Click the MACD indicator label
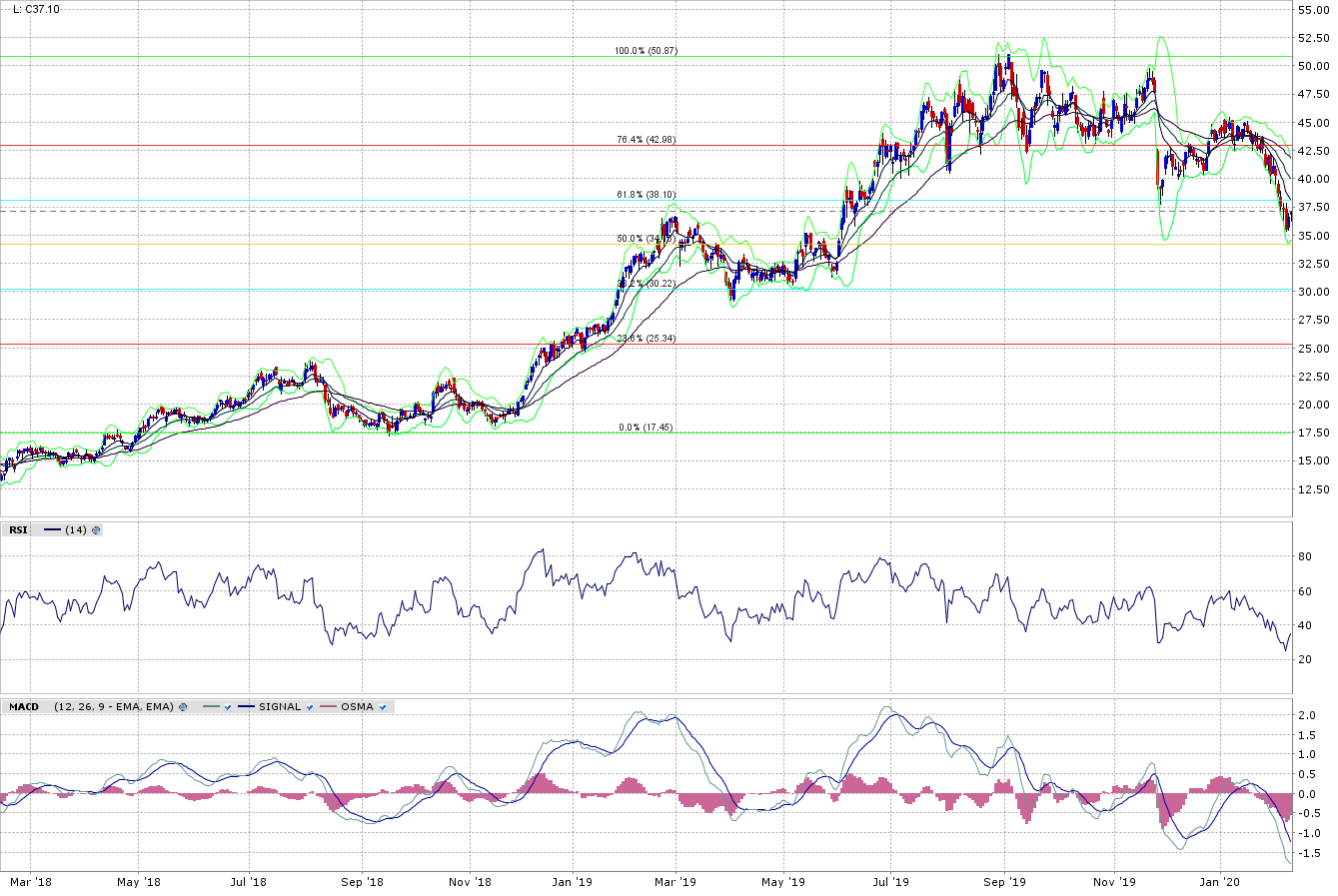 point(24,707)
